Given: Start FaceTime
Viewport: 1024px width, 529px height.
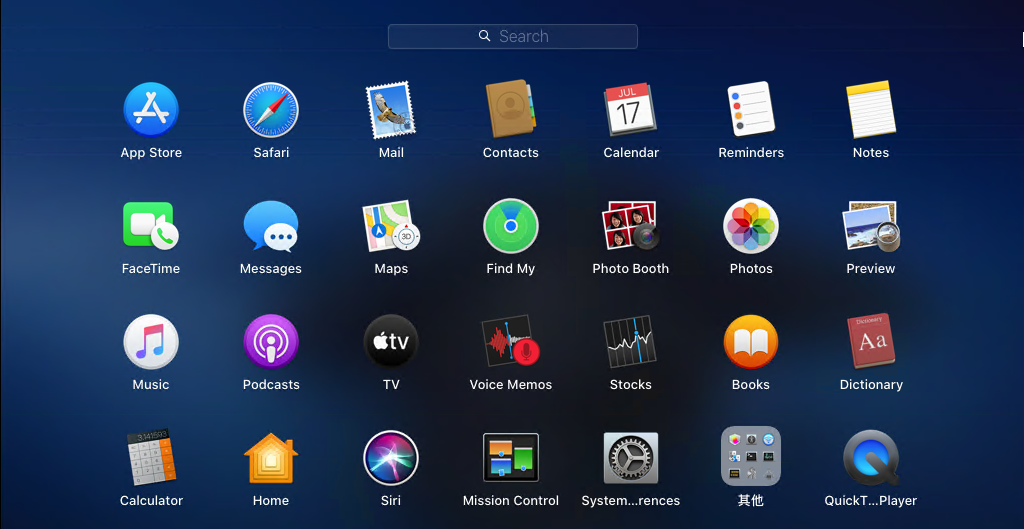Looking at the screenshot, I should pyautogui.click(x=151, y=226).
